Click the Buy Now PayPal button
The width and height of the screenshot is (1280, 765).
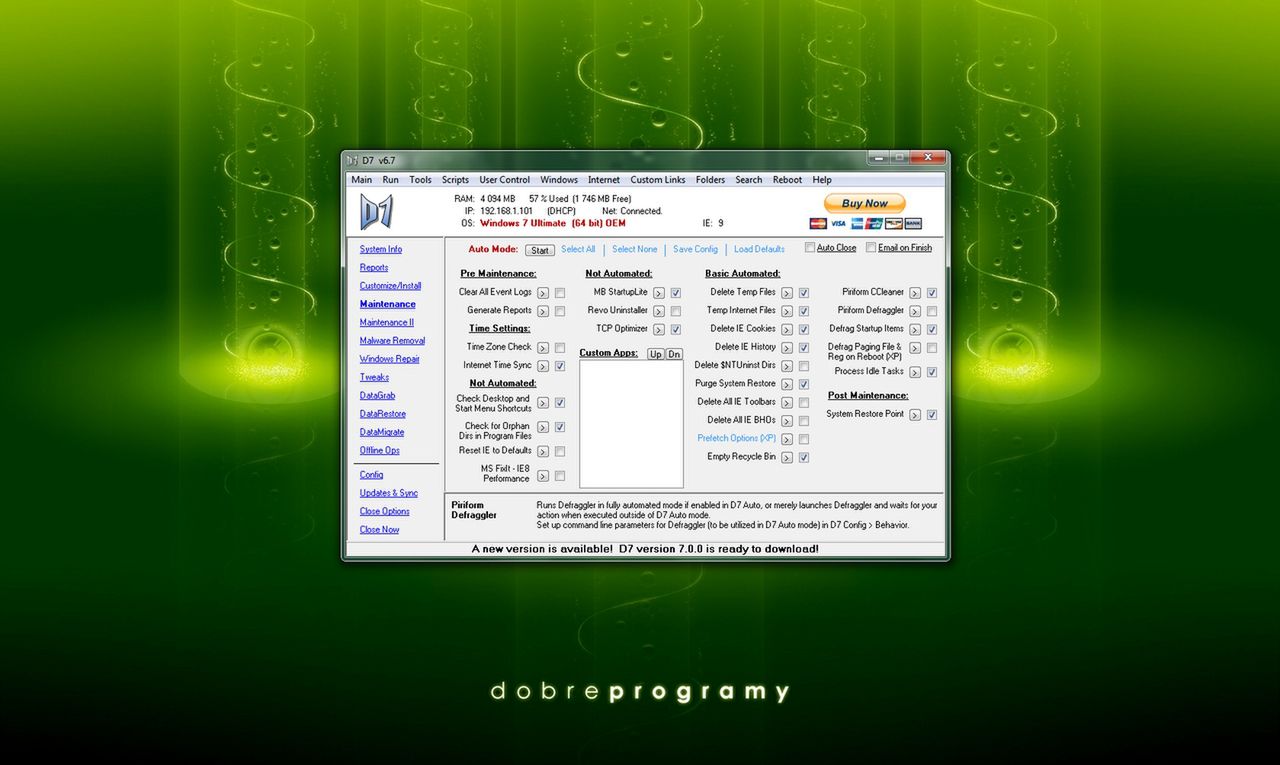[x=865, y=203]
